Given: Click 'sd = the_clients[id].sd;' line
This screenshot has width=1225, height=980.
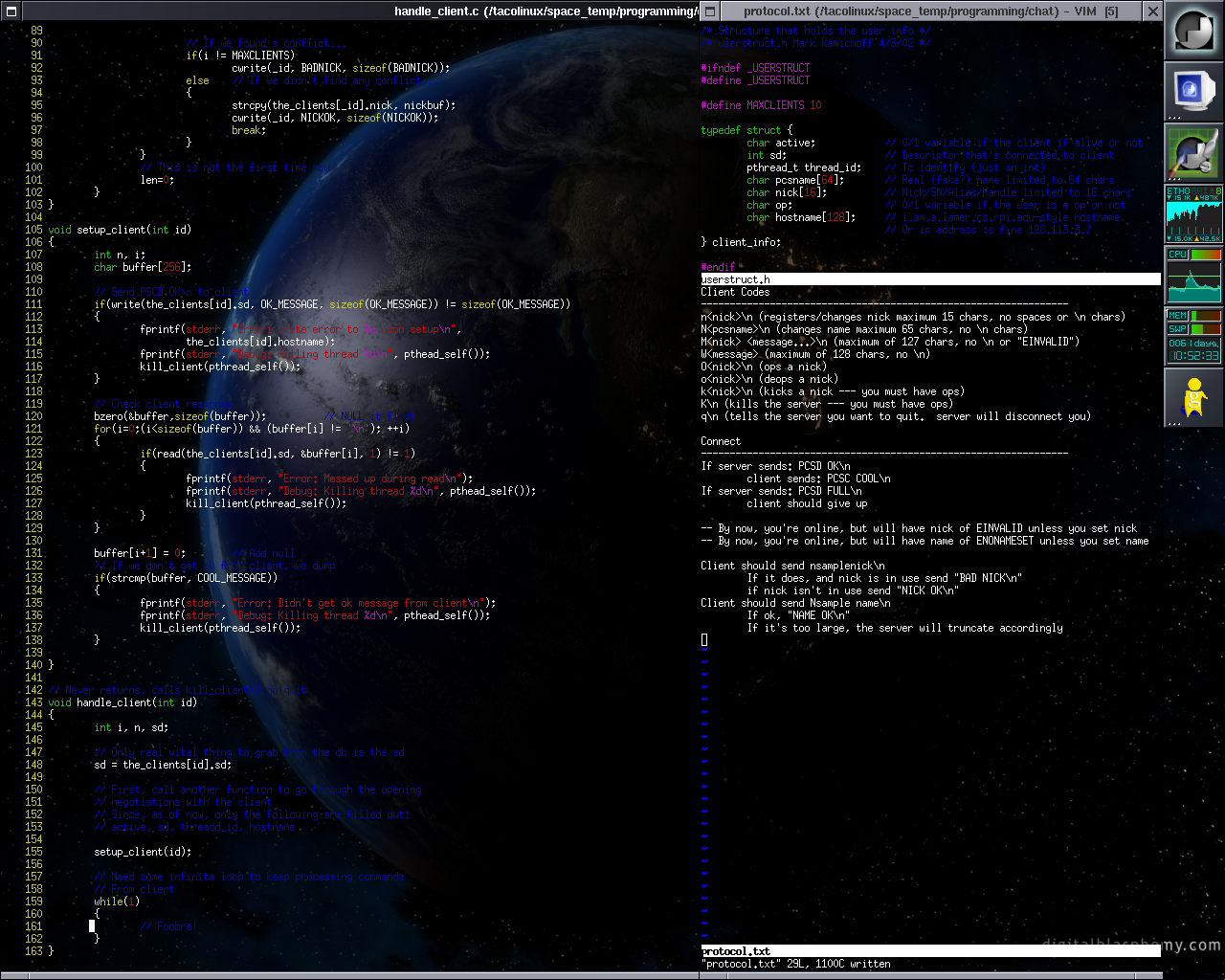Looking at the screenshot, I should tap(163, 765).
